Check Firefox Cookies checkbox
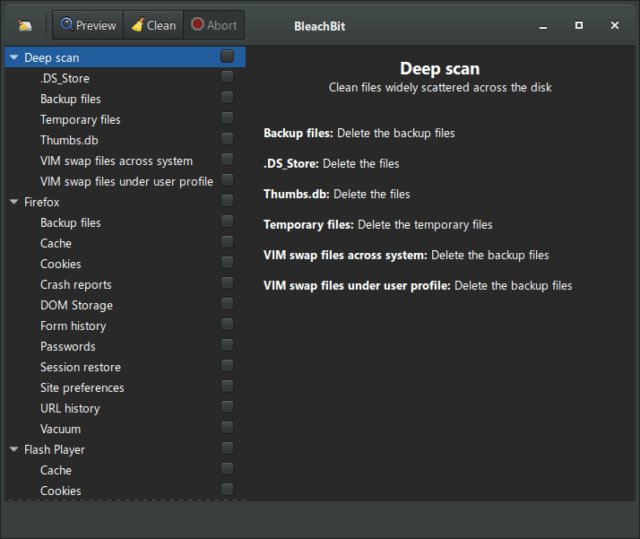This screenshot has width=640, height=539. [x=227, y=262]
